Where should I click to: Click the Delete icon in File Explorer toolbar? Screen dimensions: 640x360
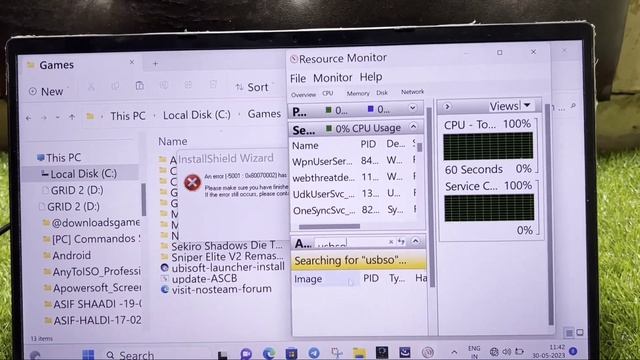pyautogui.click(x=213, y=84)
